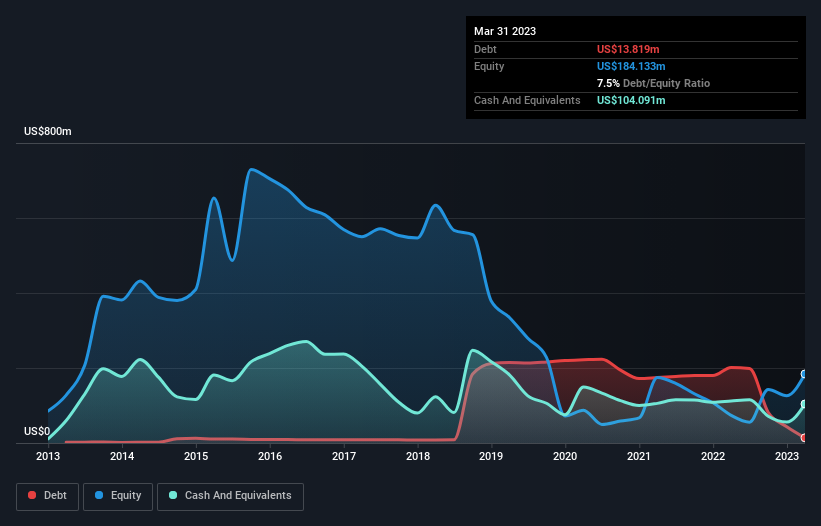The height and width of the screenshot is (526, 821).
Task: Toggle the Debt series legend button
Action: 48,496
